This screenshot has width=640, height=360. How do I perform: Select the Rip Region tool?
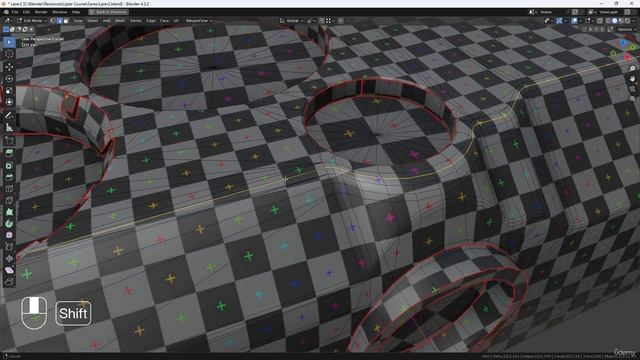pos(9,282)
